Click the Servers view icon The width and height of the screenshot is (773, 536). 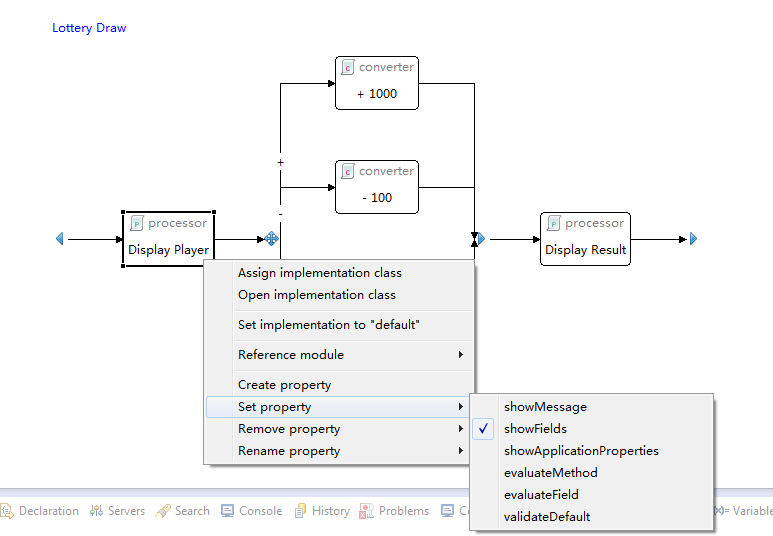click(x=96, y=511)
